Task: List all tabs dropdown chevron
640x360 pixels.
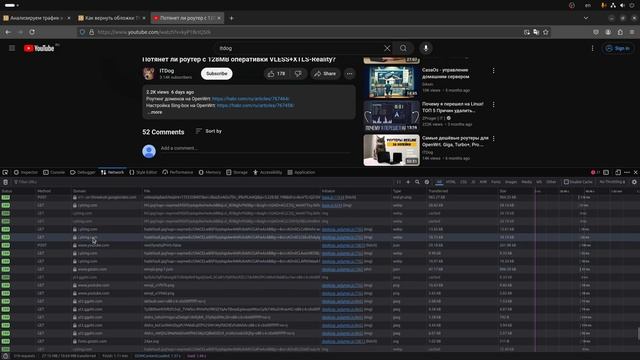Action: [586, 18]
